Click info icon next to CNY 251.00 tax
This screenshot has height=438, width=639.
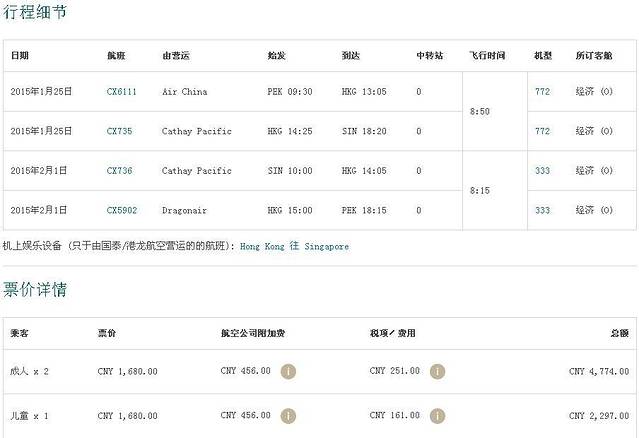tap(437, 371)
